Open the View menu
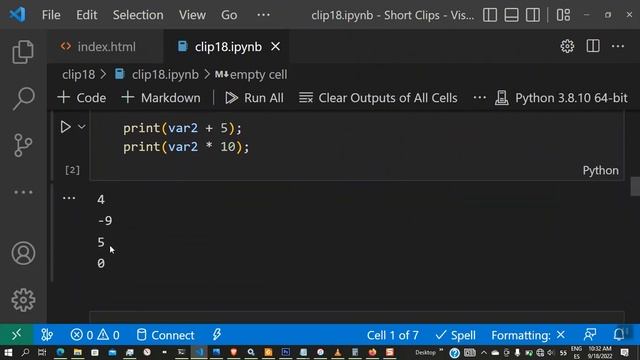 [192, 15]
